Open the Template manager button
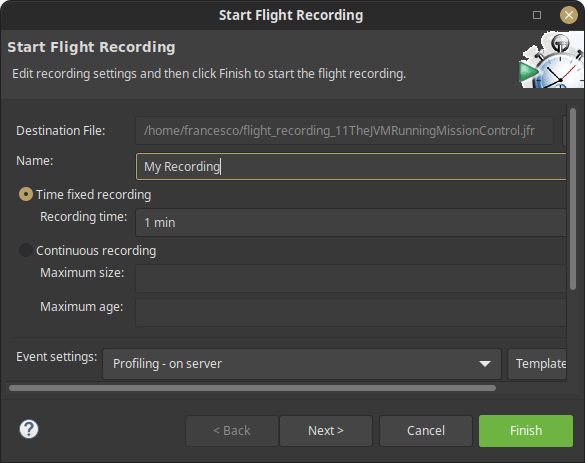 pos(537,364)
